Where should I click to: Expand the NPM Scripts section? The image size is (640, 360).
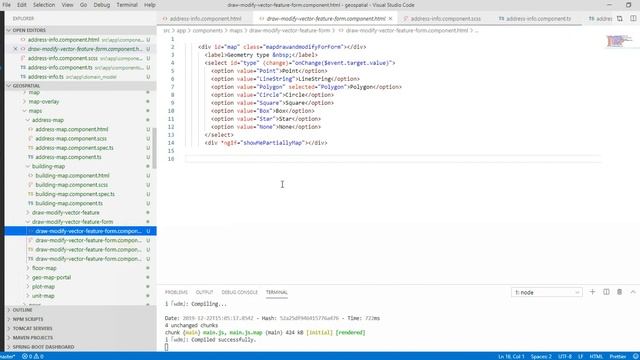(80, 319)
